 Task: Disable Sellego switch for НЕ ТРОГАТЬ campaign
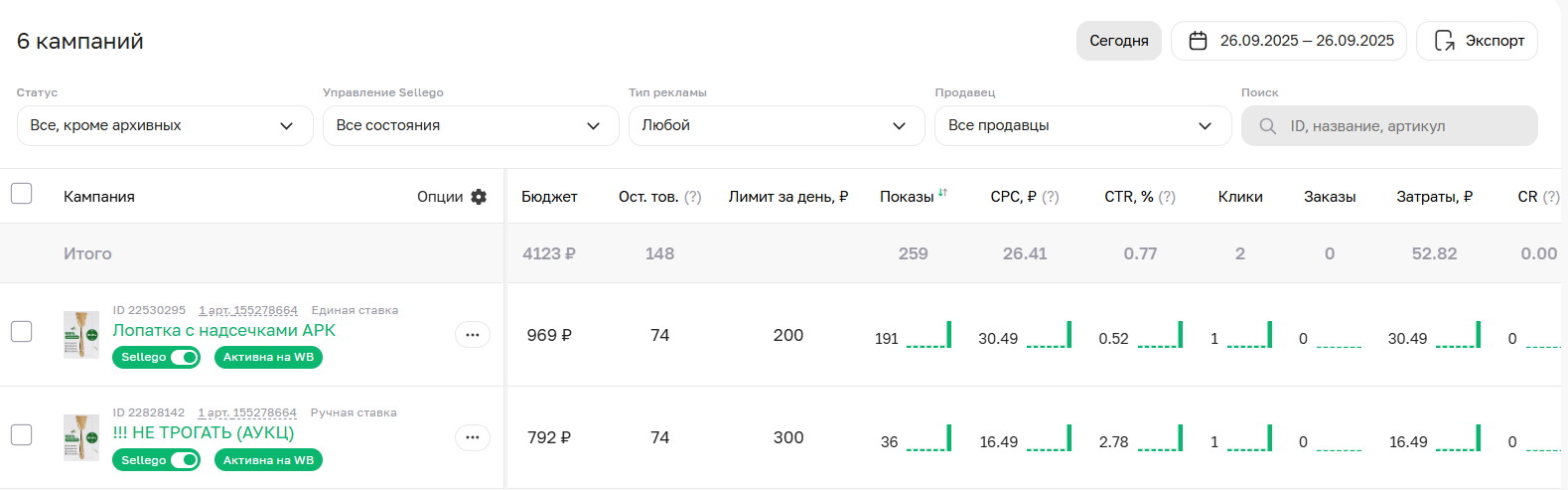185,460
